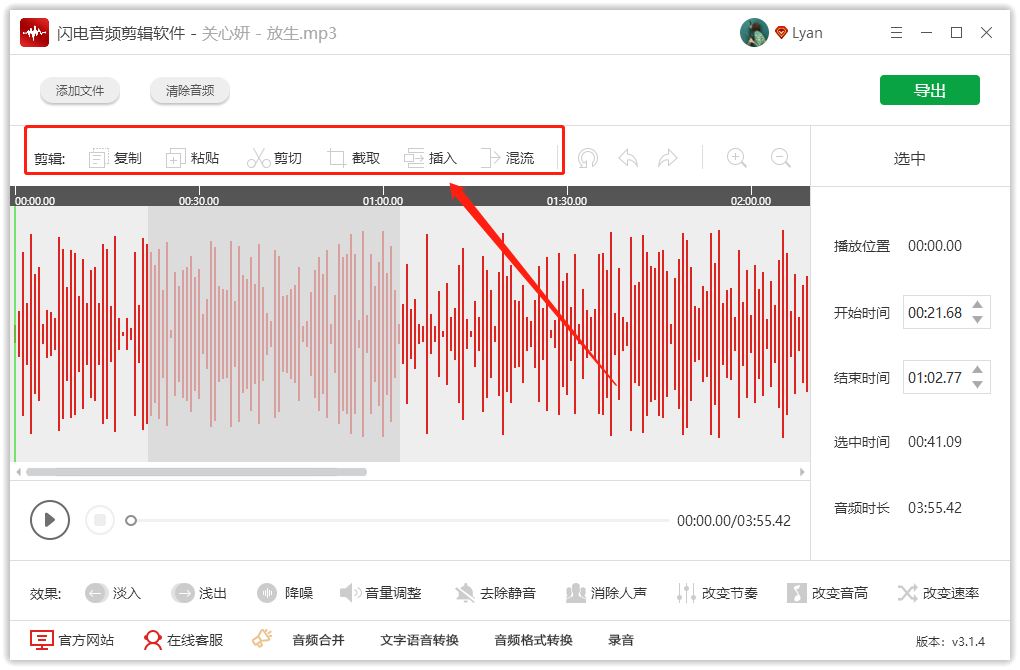Click the Copy (复制) edit tool
1020x670 pixels.
point(115,158)
